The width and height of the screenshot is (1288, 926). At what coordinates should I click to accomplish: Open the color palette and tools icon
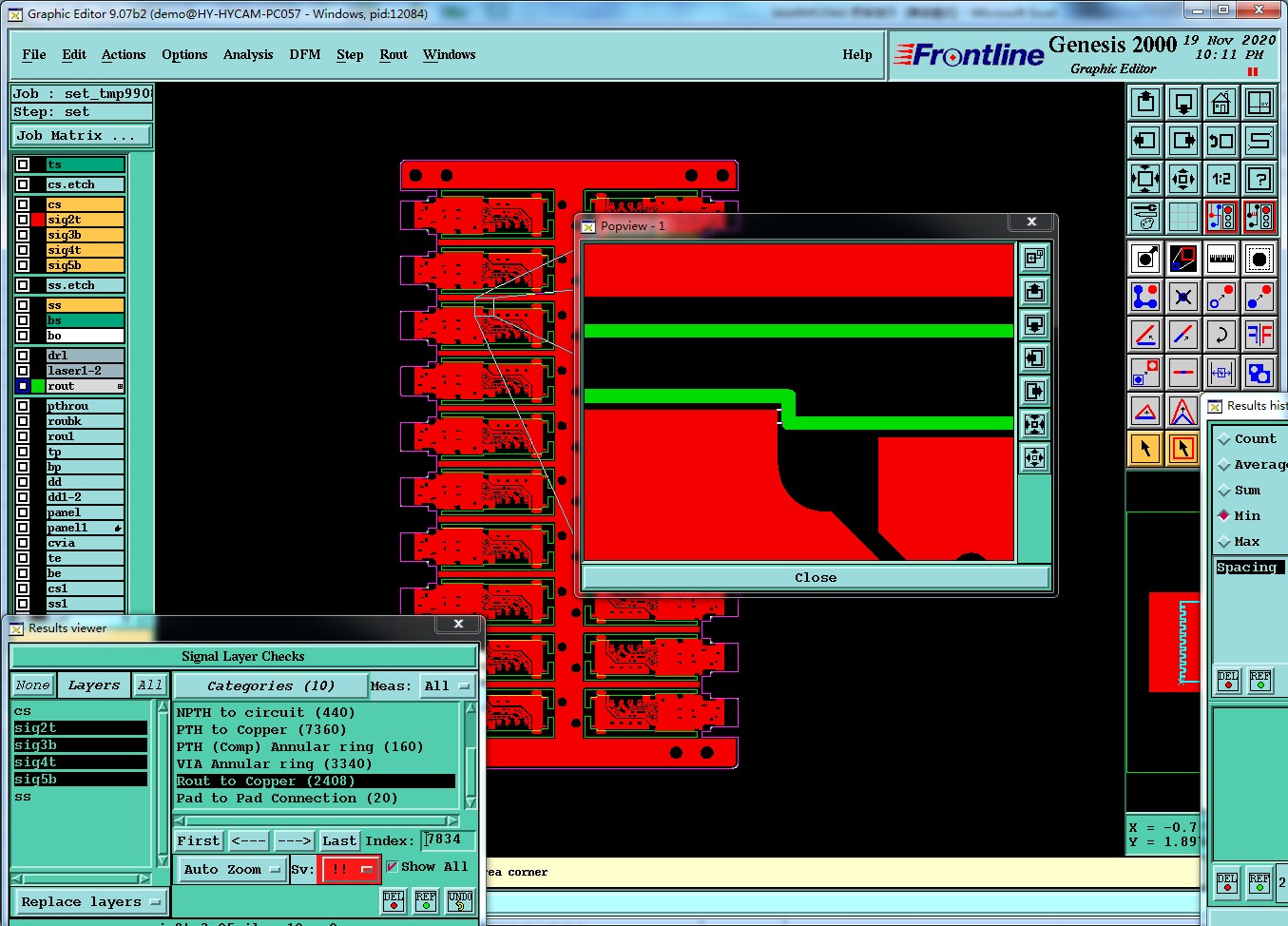click(1145, 217)
